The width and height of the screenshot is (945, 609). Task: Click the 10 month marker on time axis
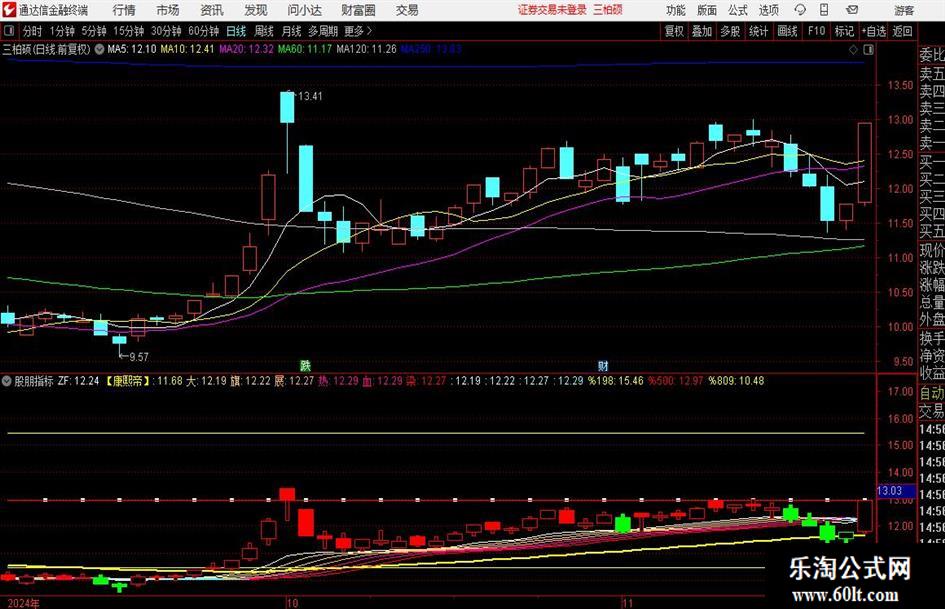tap(292, 603)
